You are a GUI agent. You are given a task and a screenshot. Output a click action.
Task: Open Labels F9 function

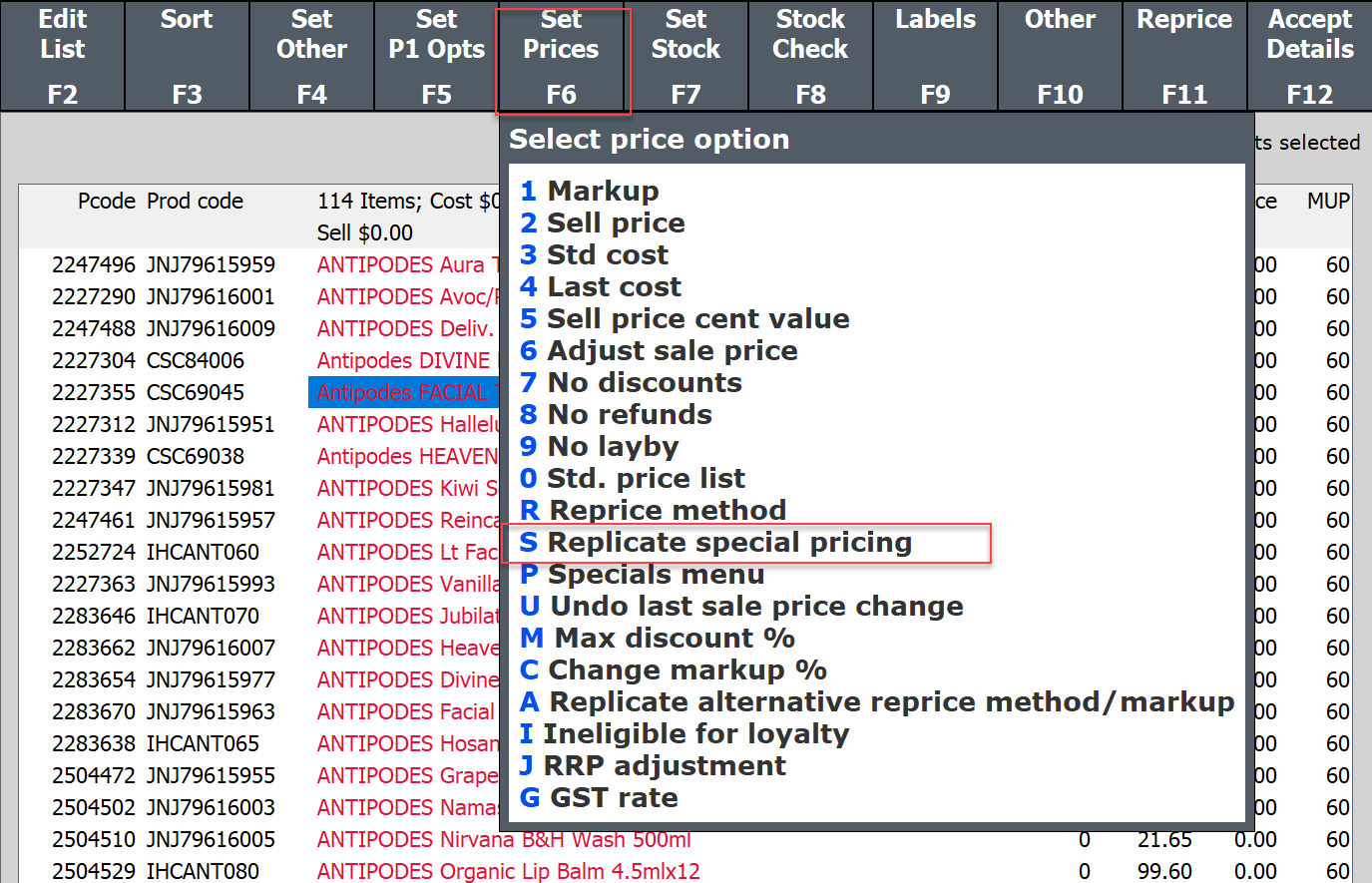pyautogui.click(x=935, y=55)
